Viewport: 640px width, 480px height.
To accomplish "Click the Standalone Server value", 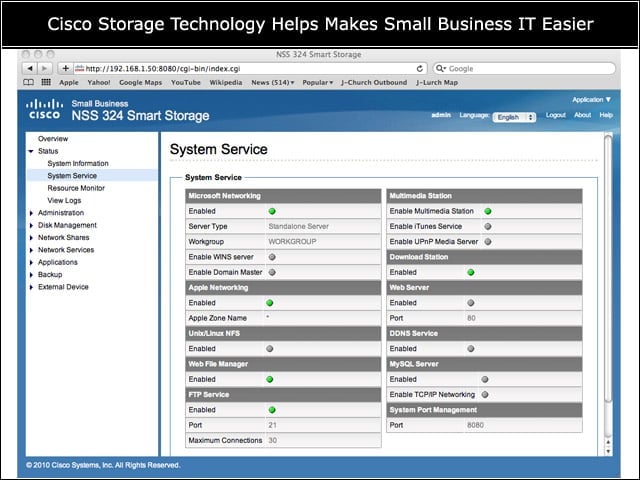I will coord(298,226).
